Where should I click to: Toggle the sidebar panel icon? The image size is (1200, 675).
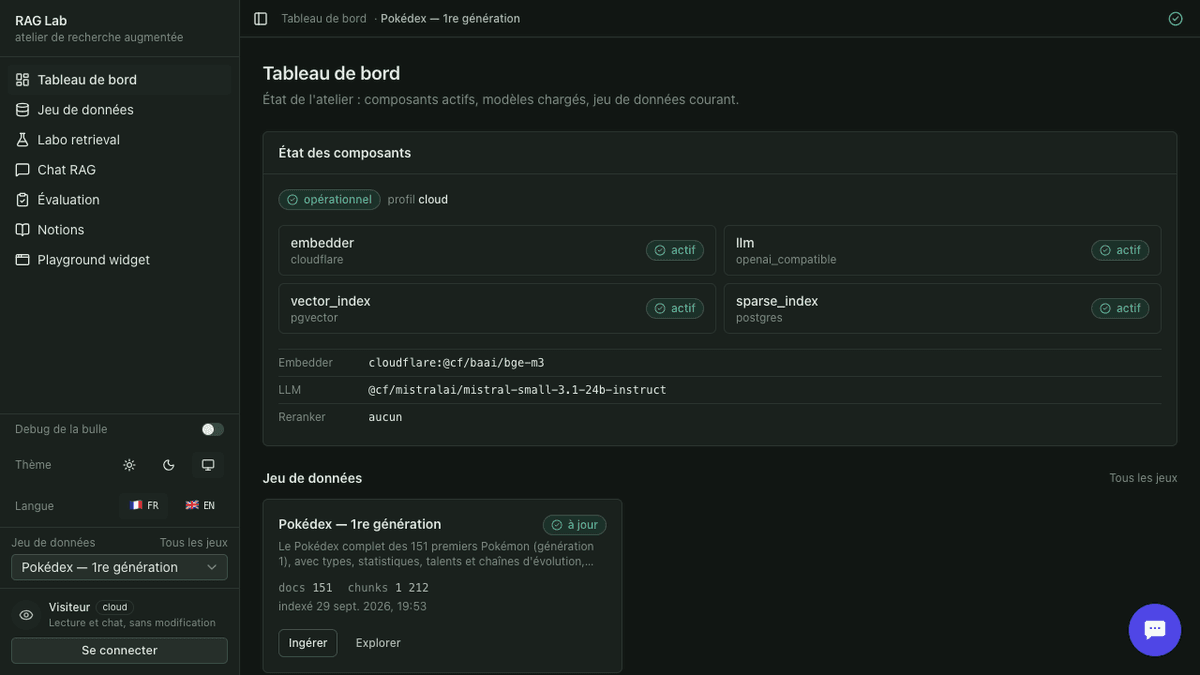(x=261, y=19)
